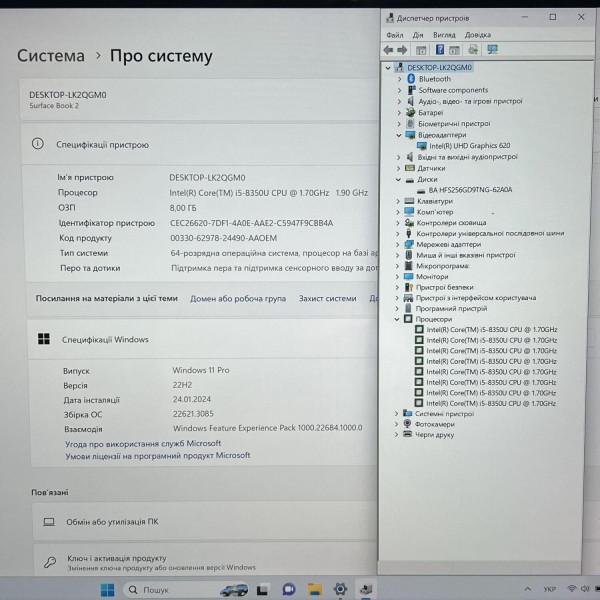Open Угода про використання служб Microsoft
This screenshot has width=600, height=600.
point(143,443)
